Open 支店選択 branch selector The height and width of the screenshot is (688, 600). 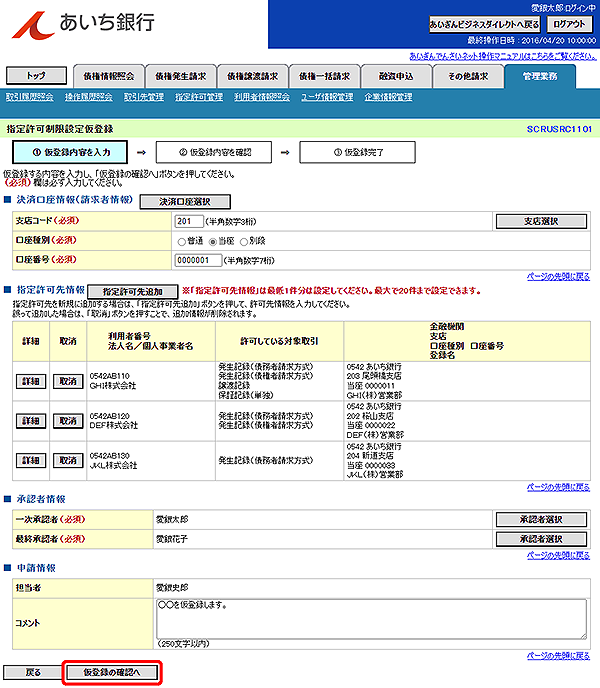coord(541,221)
